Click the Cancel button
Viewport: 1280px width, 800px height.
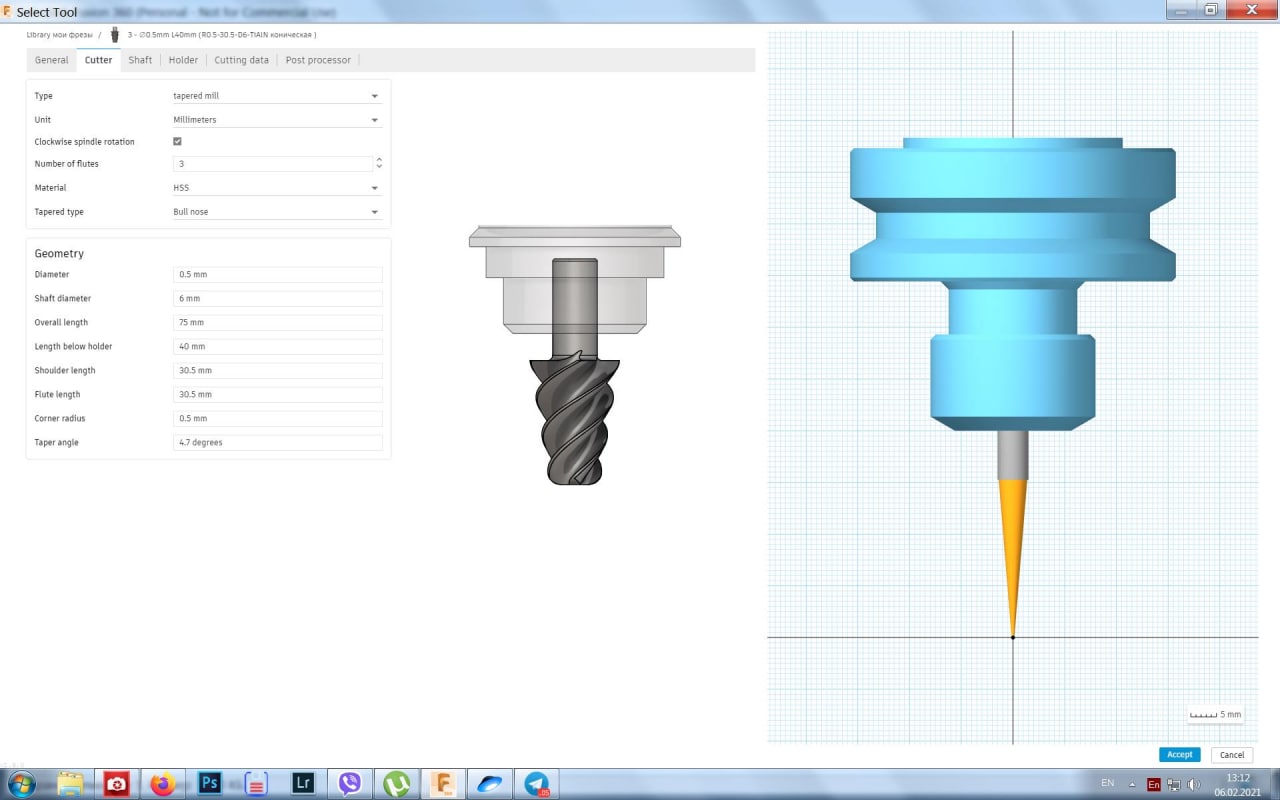[x=1232, y=755]
